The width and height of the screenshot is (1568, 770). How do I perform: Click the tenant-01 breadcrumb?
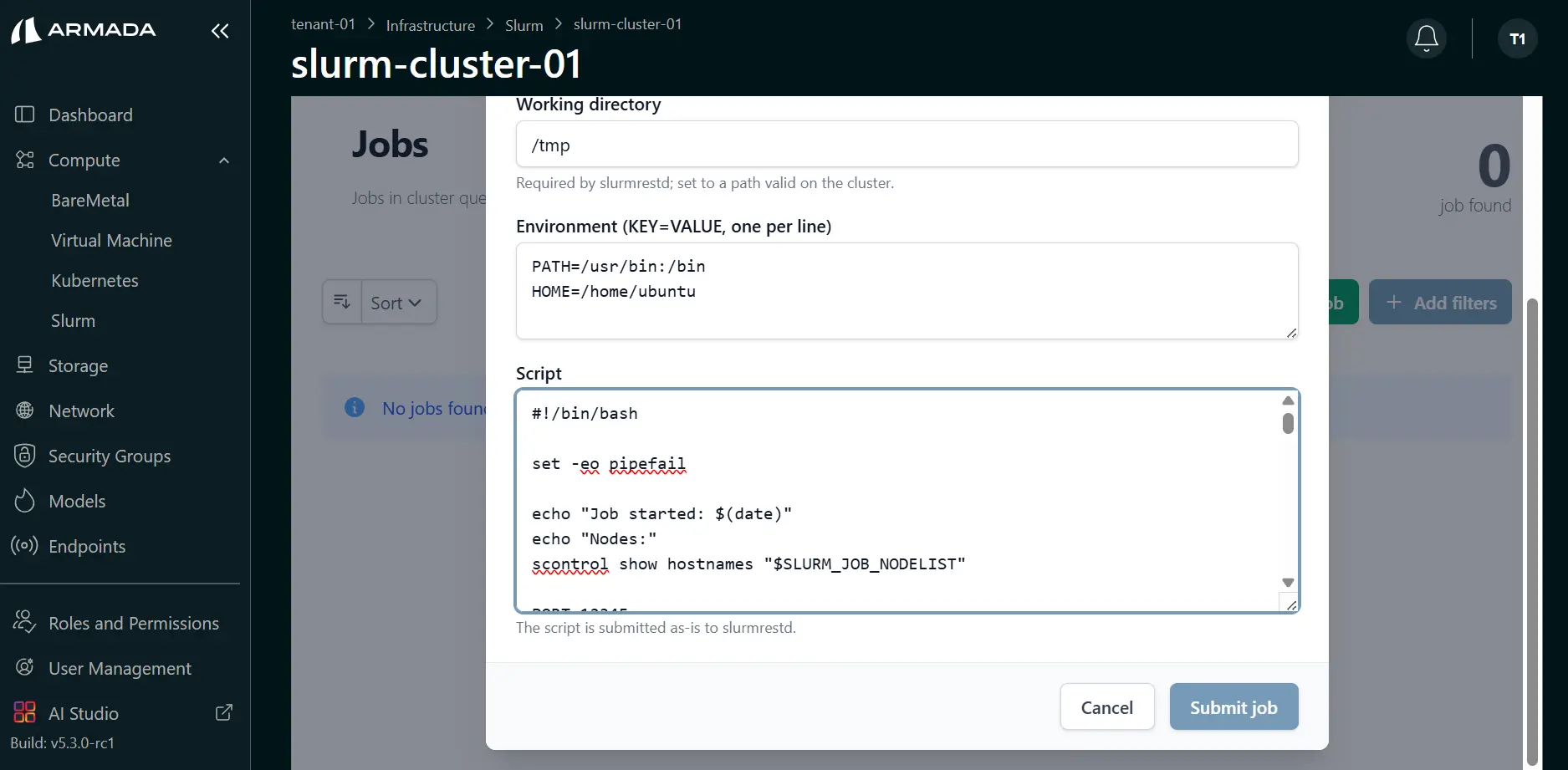pos(323,24)
